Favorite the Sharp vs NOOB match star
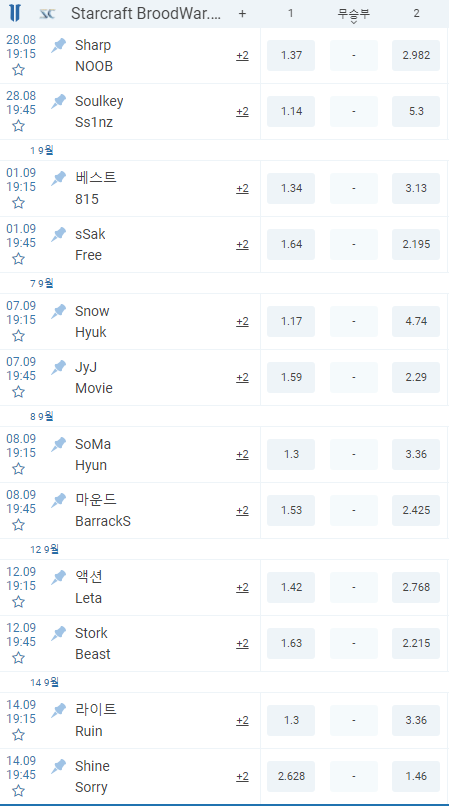The image size is (449, 806). click(x=19, y=70)
